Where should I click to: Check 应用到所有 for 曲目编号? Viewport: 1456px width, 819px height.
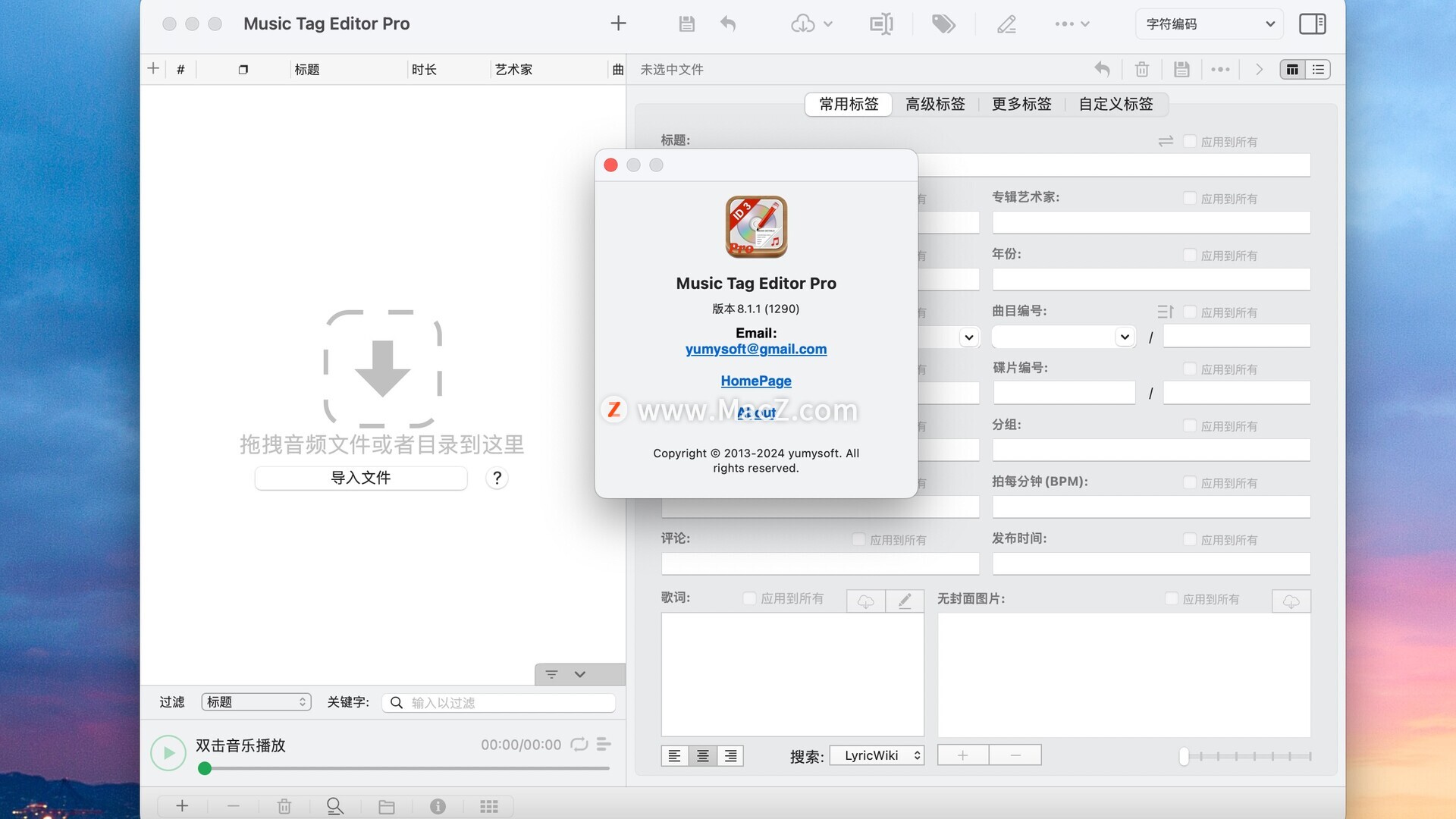point(1190,312)
